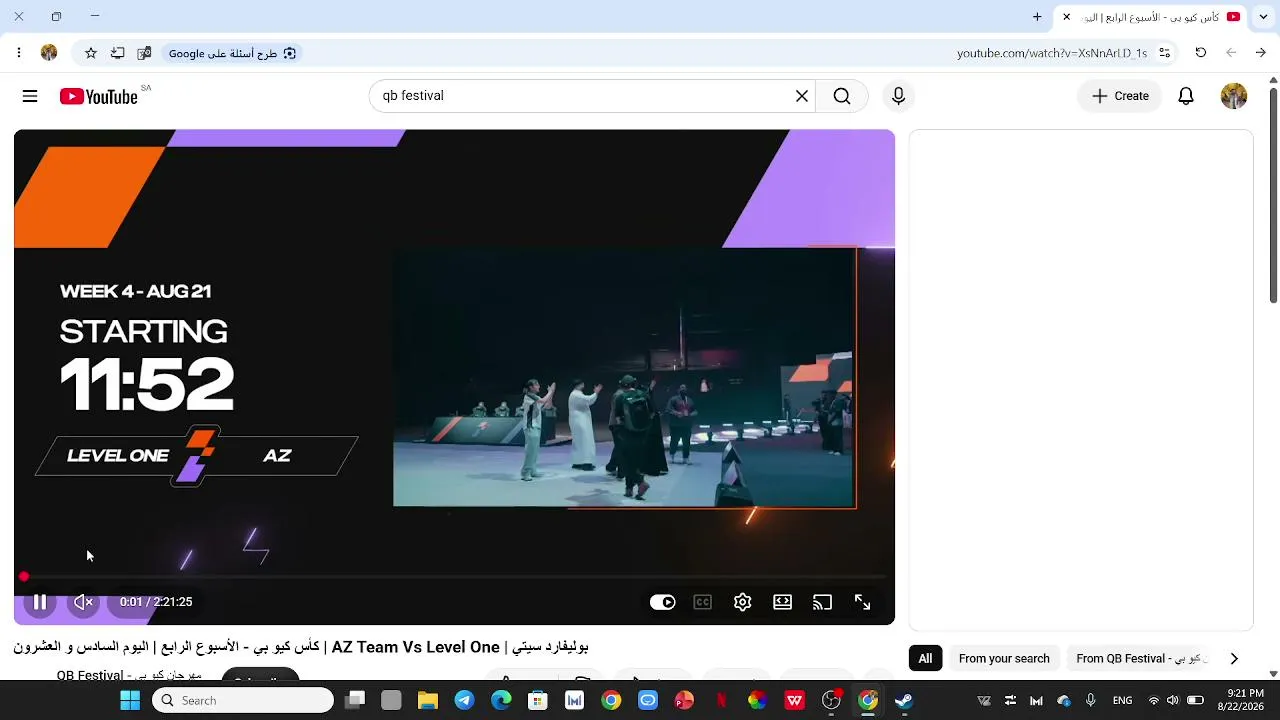The width and height of the screenshot is (1280, 720).
Task: Unmute the video with the speaker icon
Action: (84, 602)
